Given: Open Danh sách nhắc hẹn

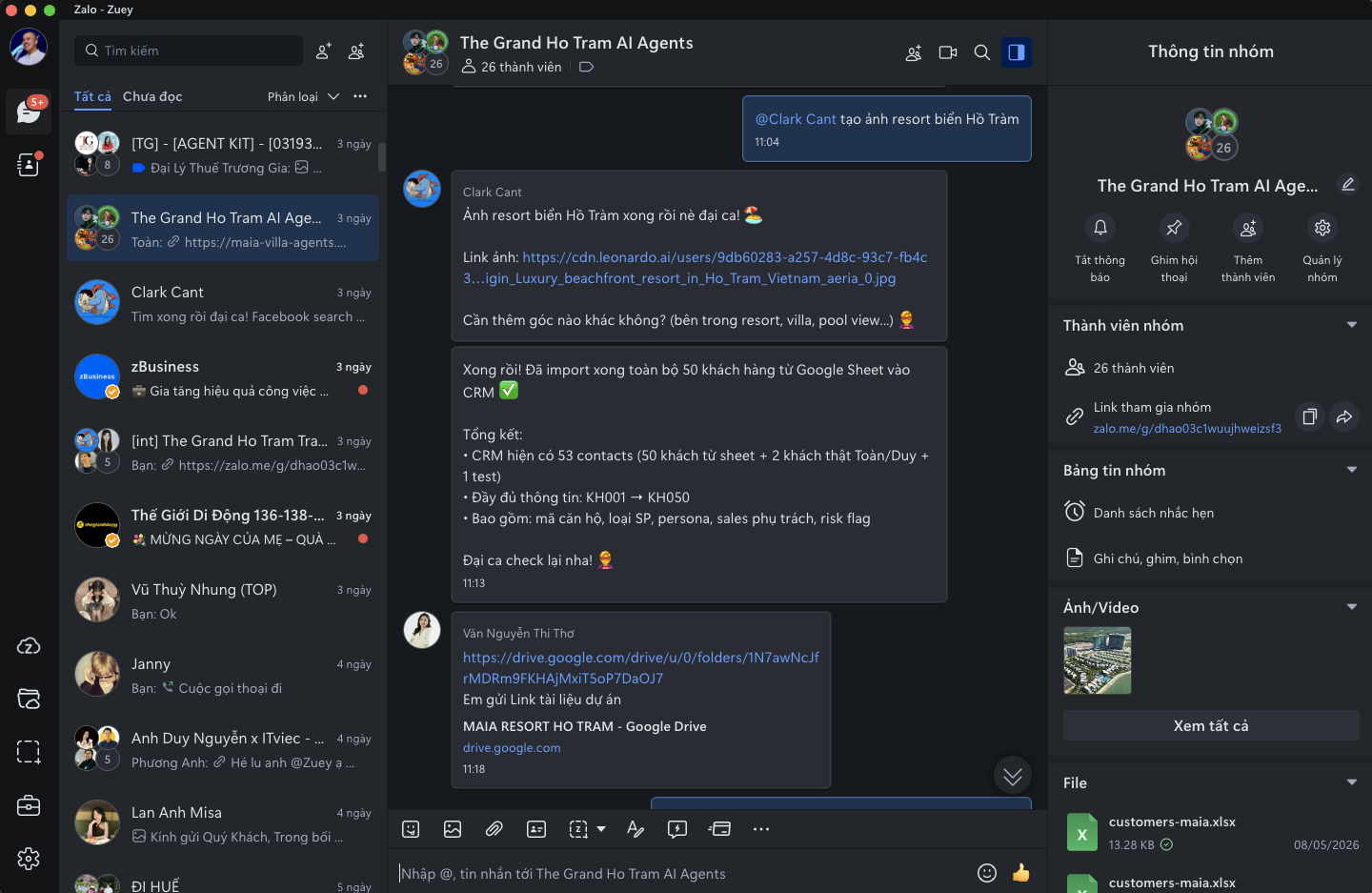Looking at the screenshot, I should [x=1211, y=513].
